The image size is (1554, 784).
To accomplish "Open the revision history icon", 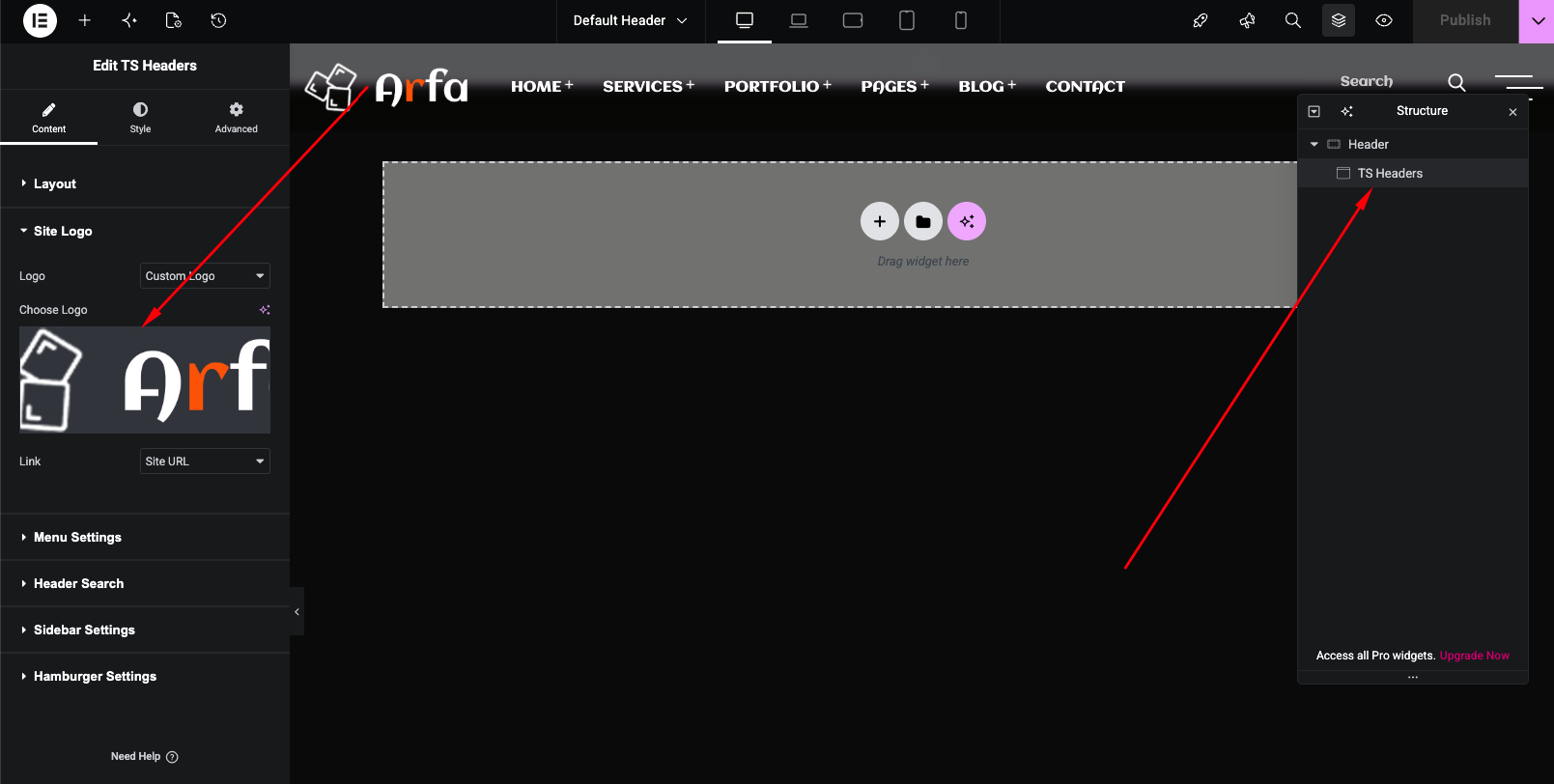I will [218, 20].
